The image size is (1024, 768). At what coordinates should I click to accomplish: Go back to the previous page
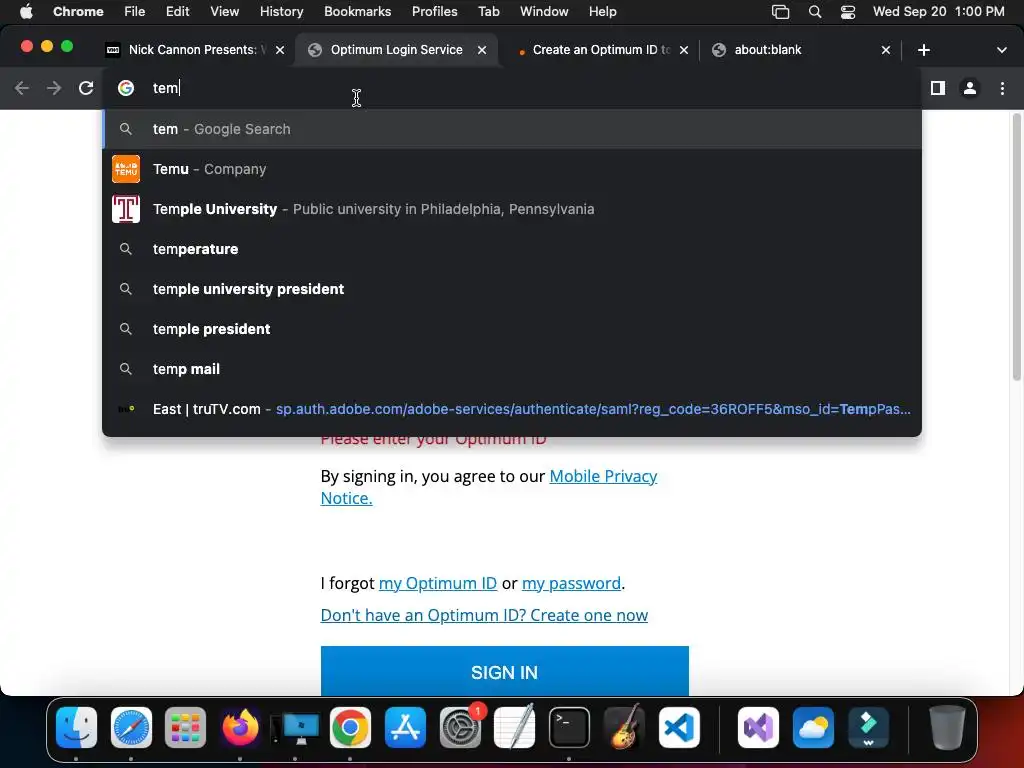[x=22, y=88]
